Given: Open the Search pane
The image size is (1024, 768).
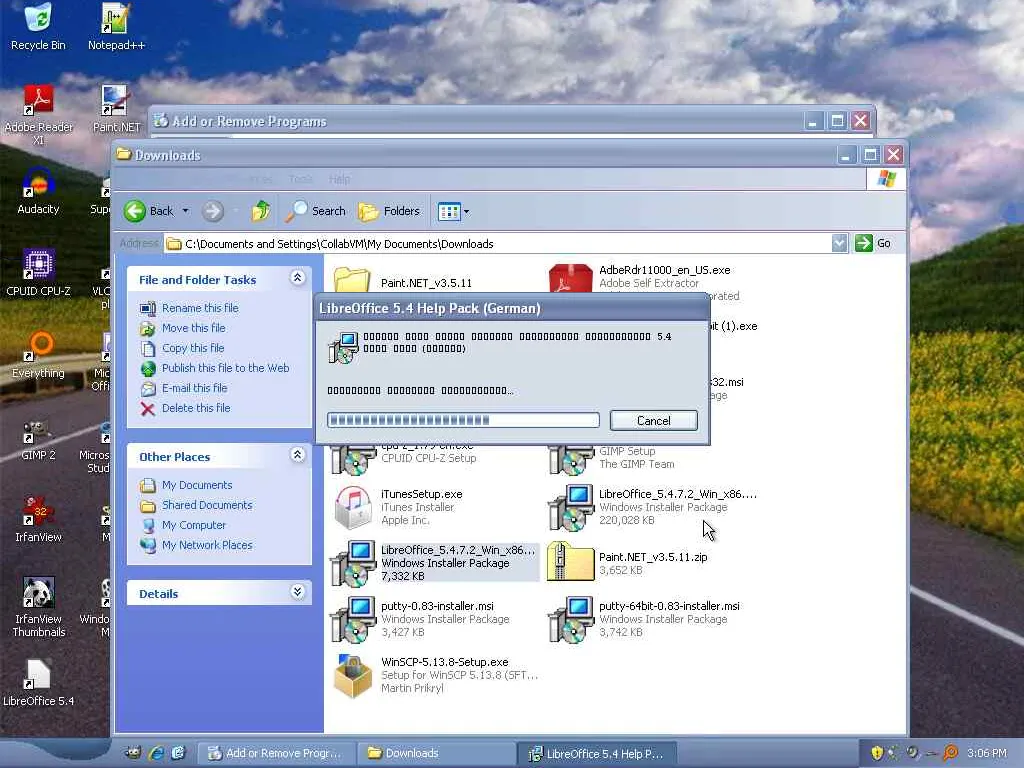Looking at the screenshot, I should [316, 211].
